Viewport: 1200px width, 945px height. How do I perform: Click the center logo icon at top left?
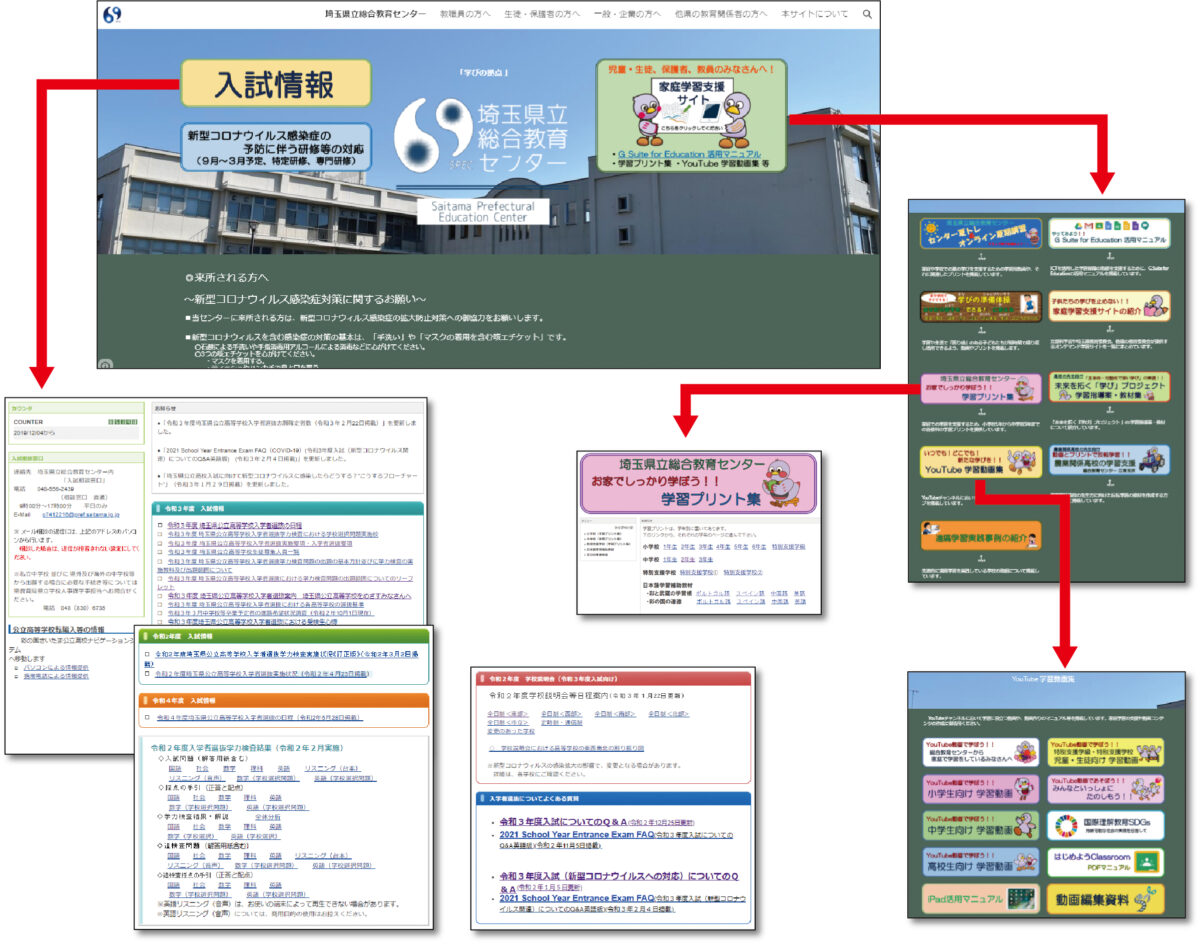(x=112, y=15)
